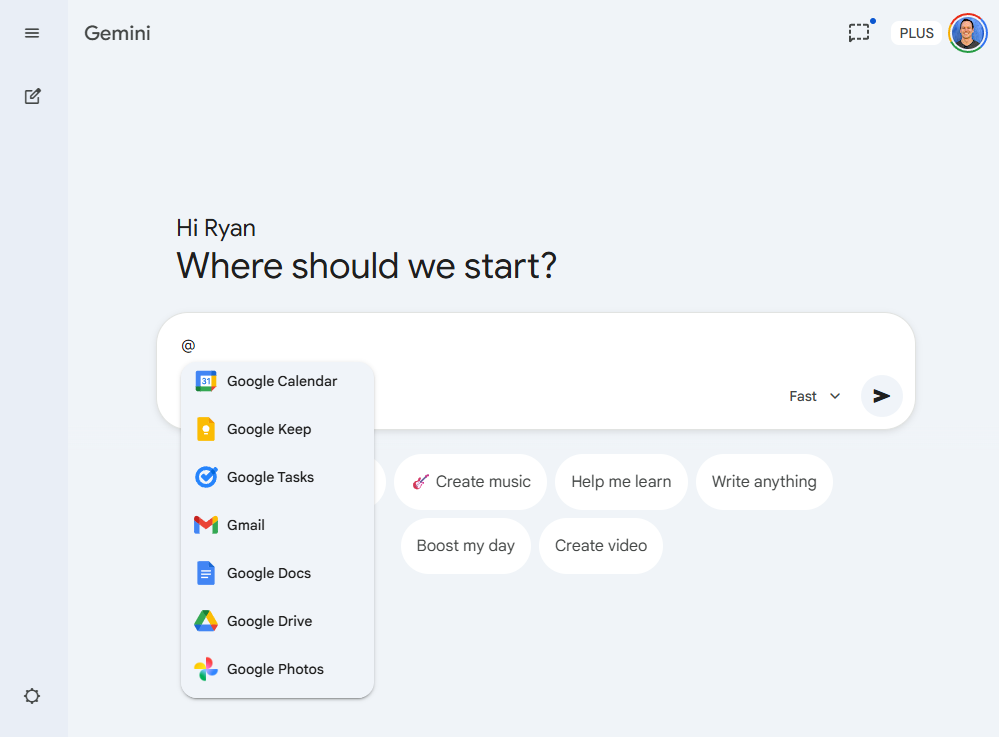This screenshot has height=737, width=999.
Task: Click the Gemini title text
Action: coord(117,33)
